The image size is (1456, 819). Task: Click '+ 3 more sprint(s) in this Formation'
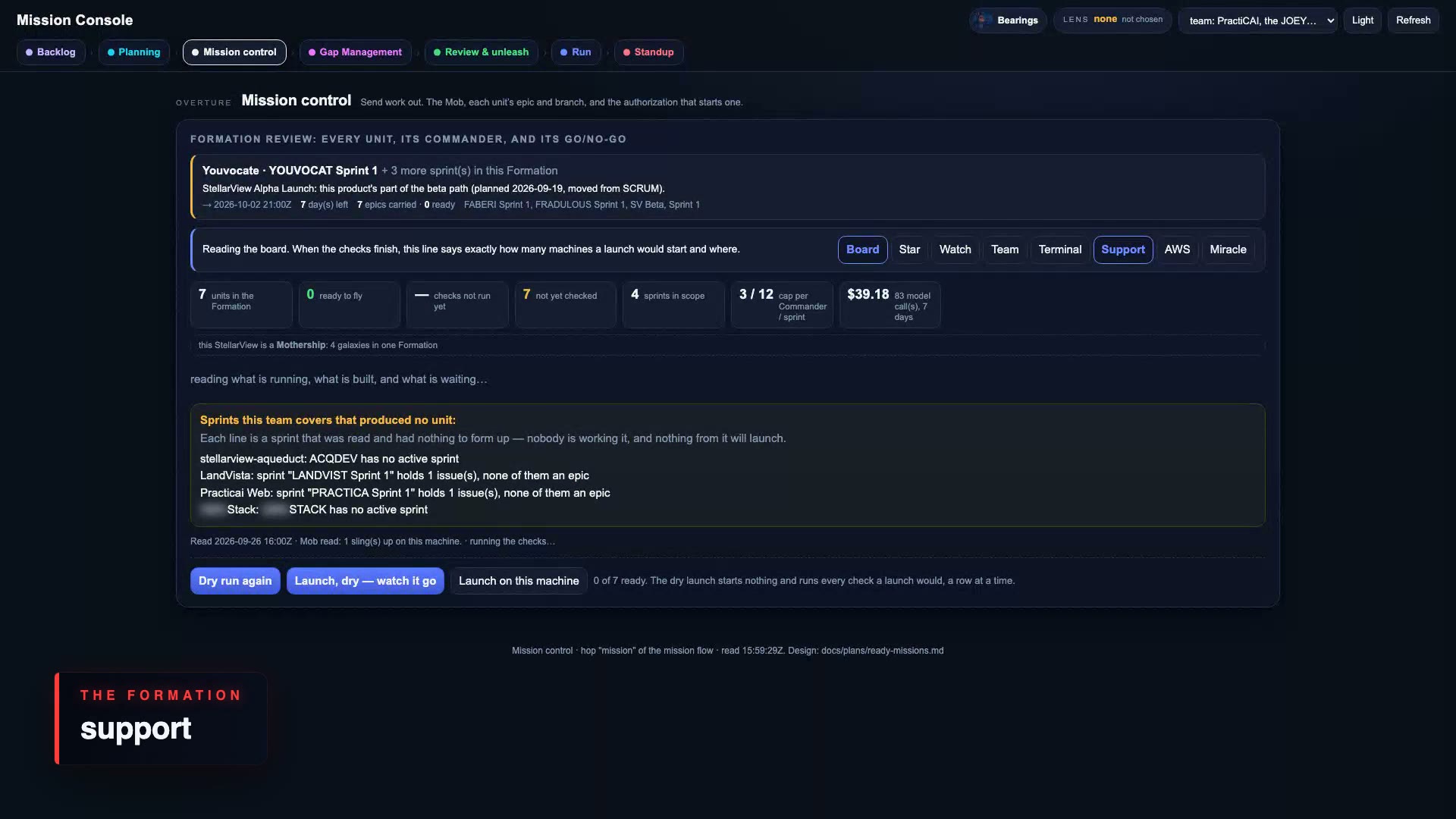coord(469,171)
